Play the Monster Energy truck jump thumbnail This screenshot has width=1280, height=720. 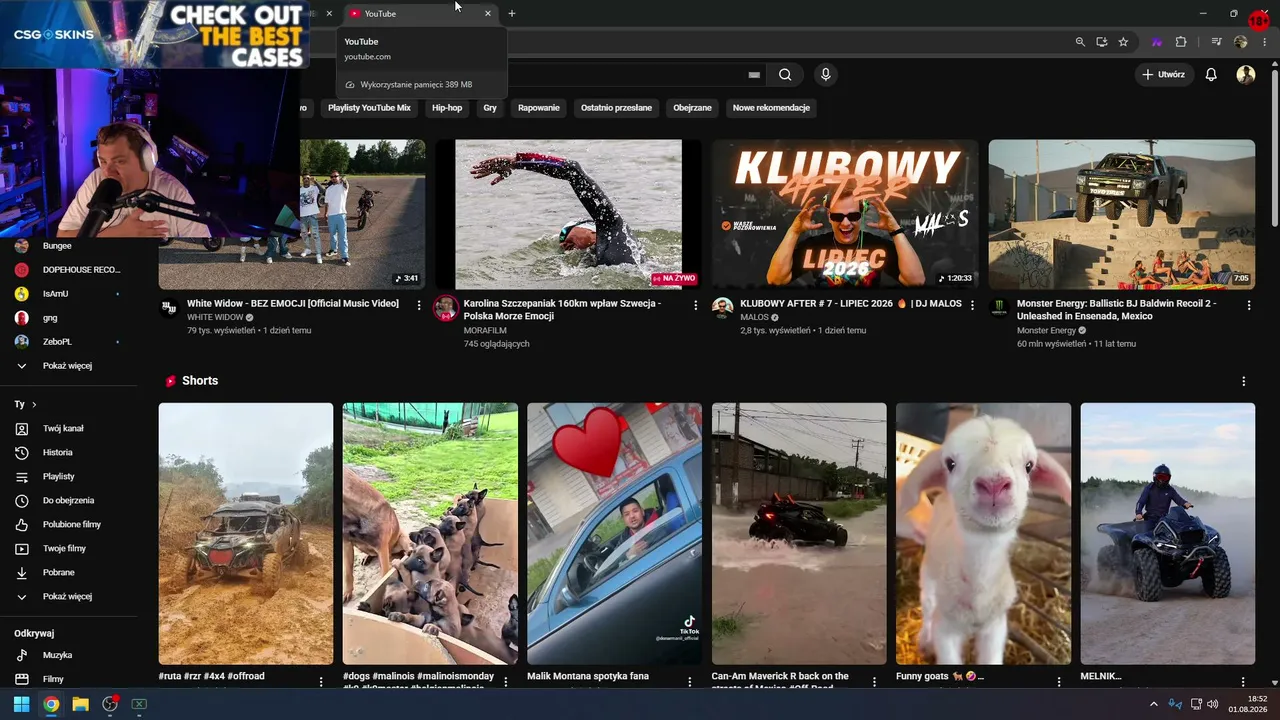click(x=1122, y=214)
